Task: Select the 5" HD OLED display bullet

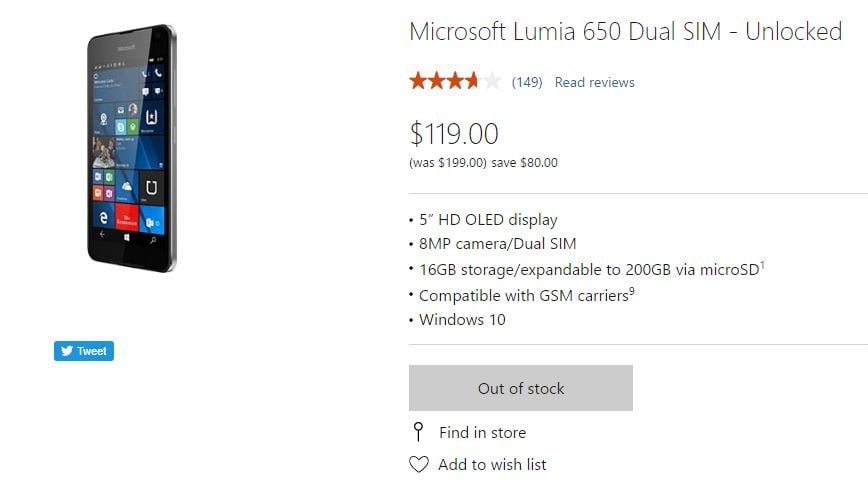Action: 483,220
